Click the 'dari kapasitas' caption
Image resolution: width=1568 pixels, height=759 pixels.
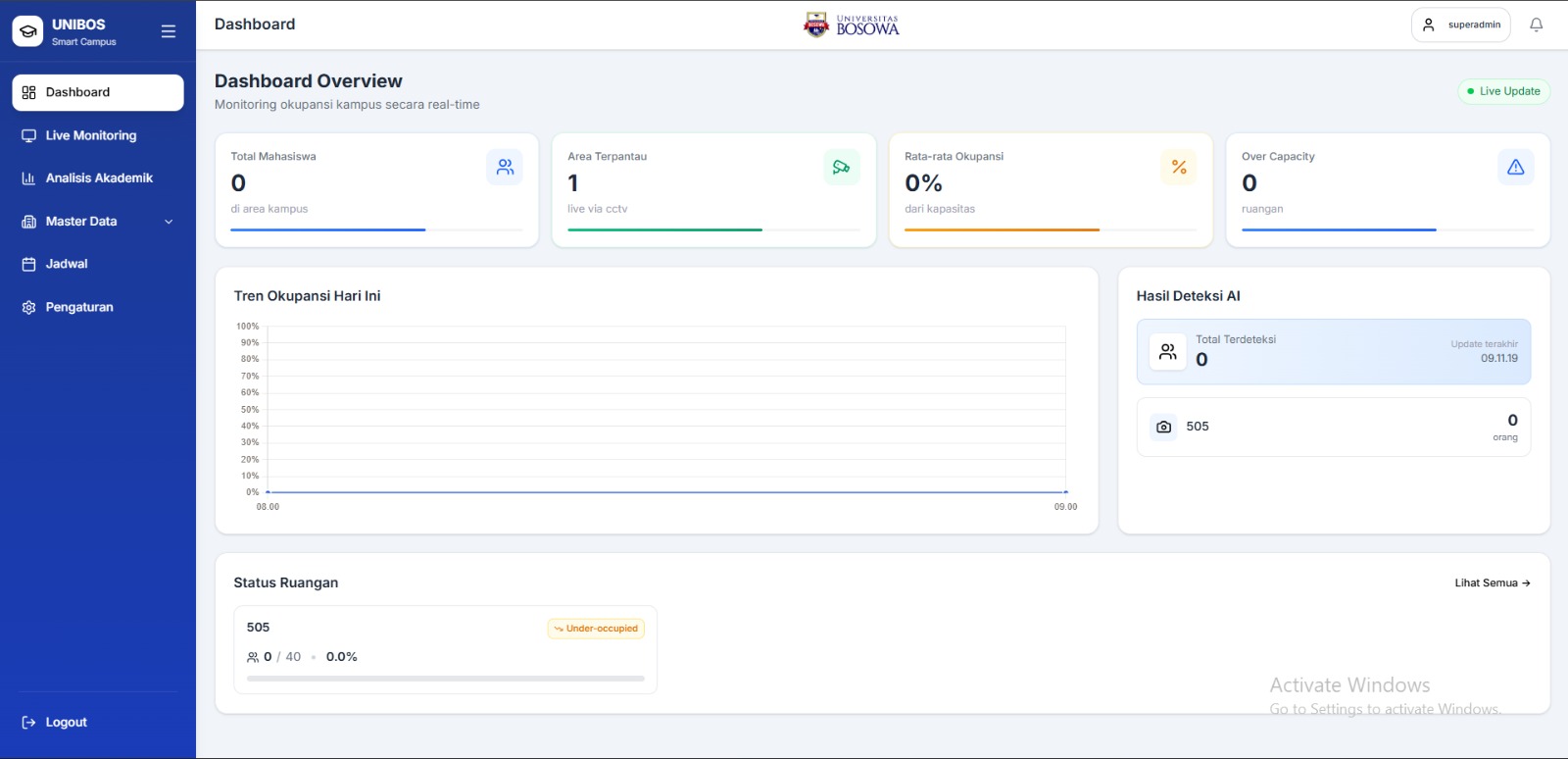tap(939, 209)
